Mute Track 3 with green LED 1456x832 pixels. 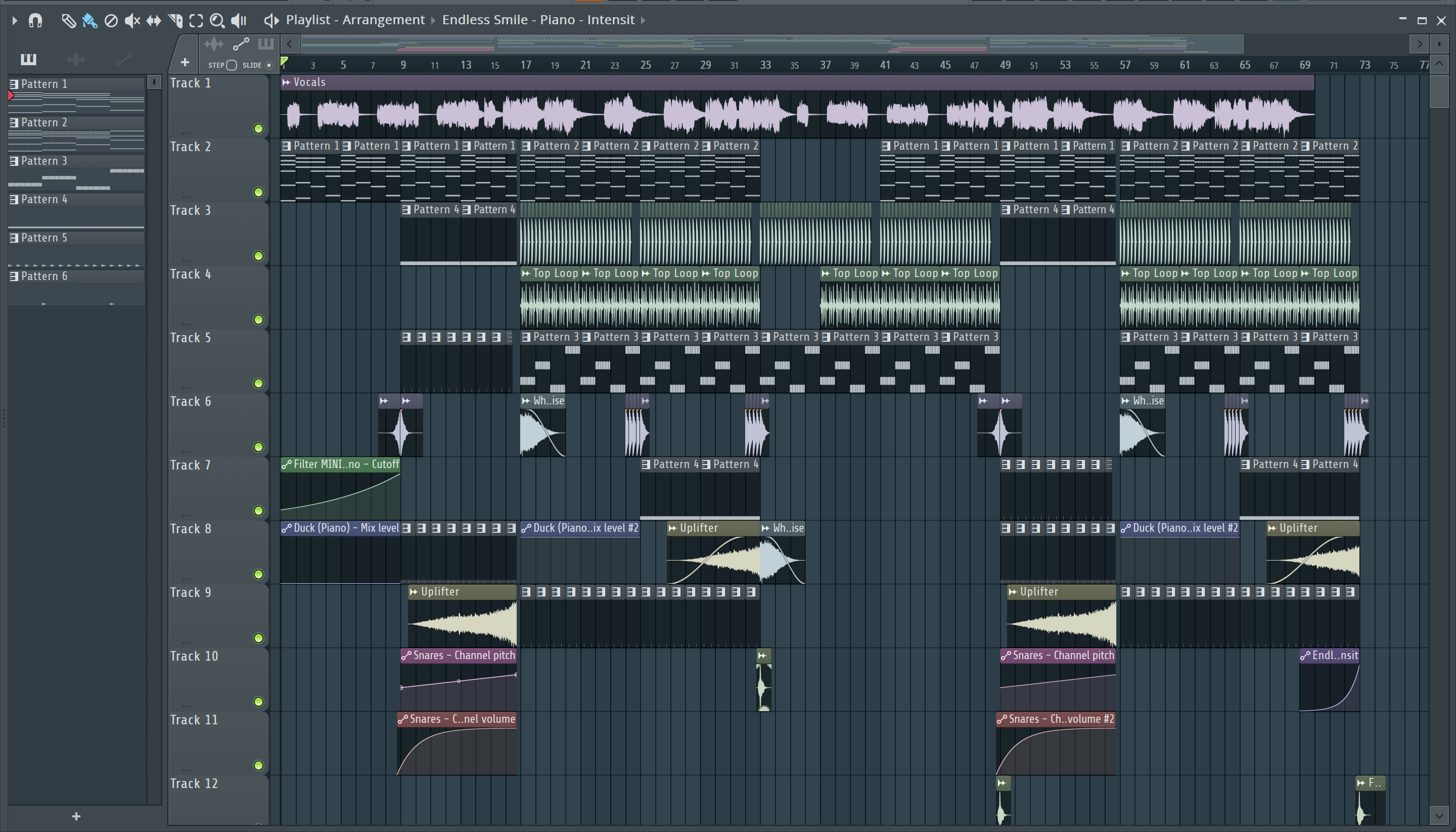tap(258, 256)
